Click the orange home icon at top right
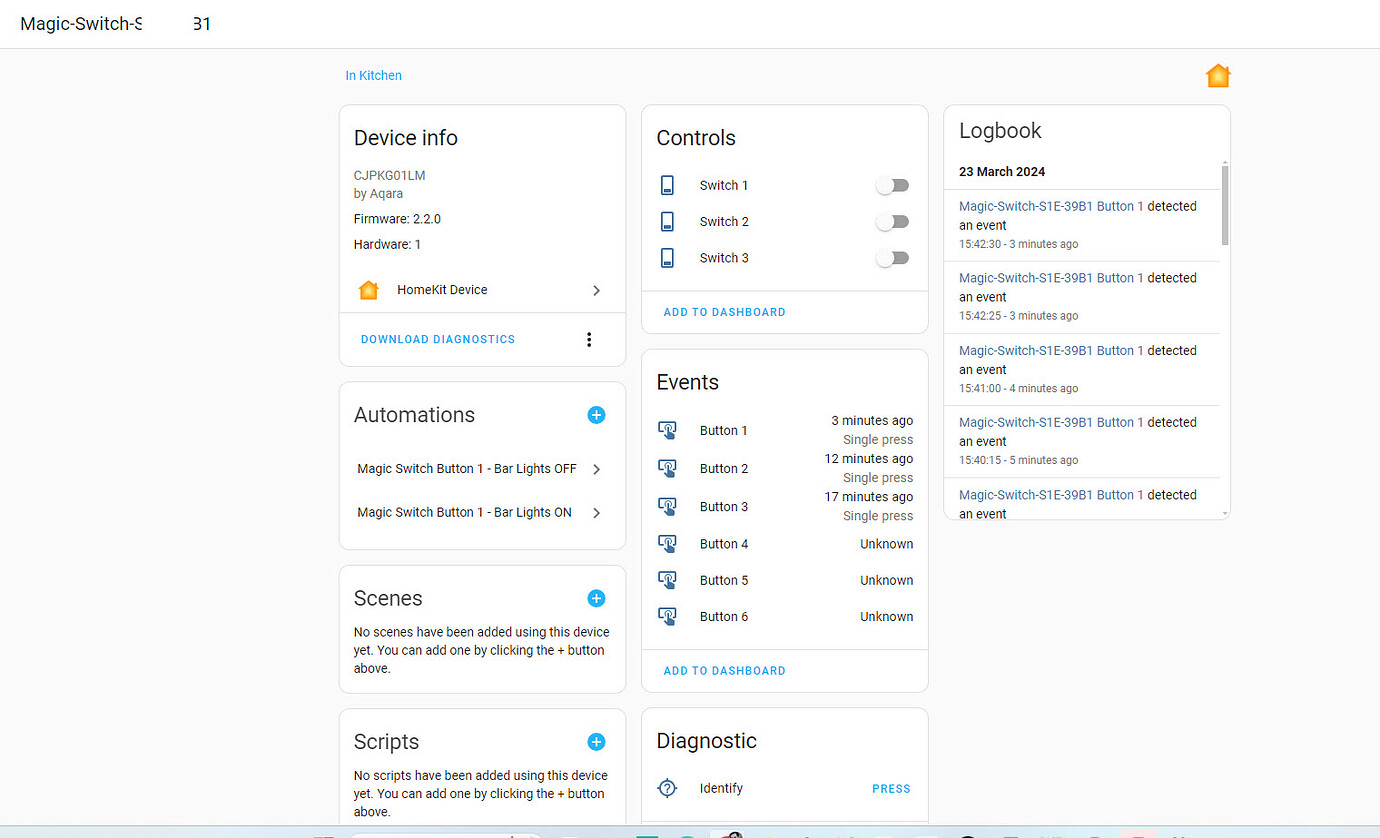The image size is (1380, 838). [x=1218, y=75]
